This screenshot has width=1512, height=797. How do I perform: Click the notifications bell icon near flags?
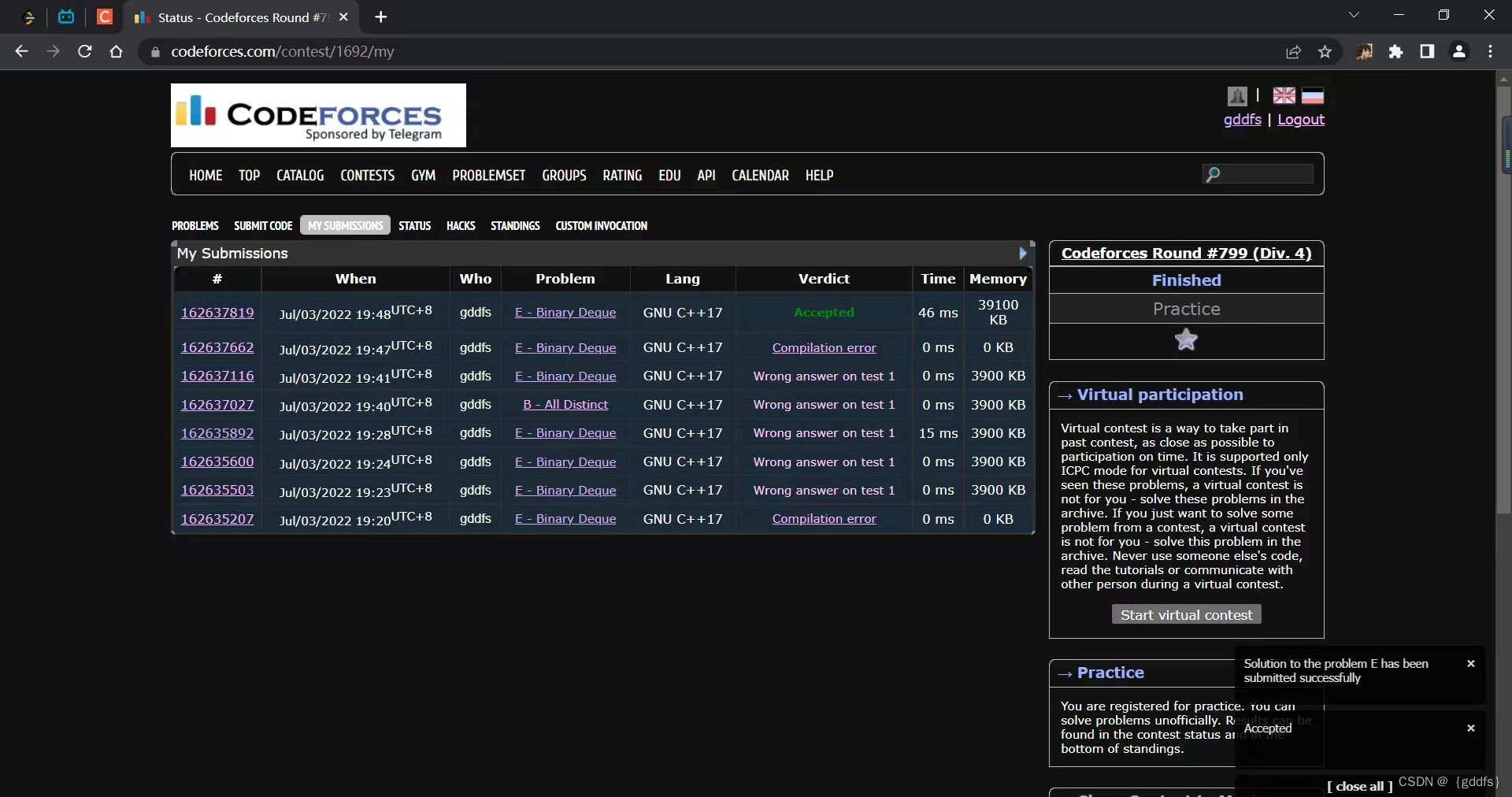[1237, 95]
